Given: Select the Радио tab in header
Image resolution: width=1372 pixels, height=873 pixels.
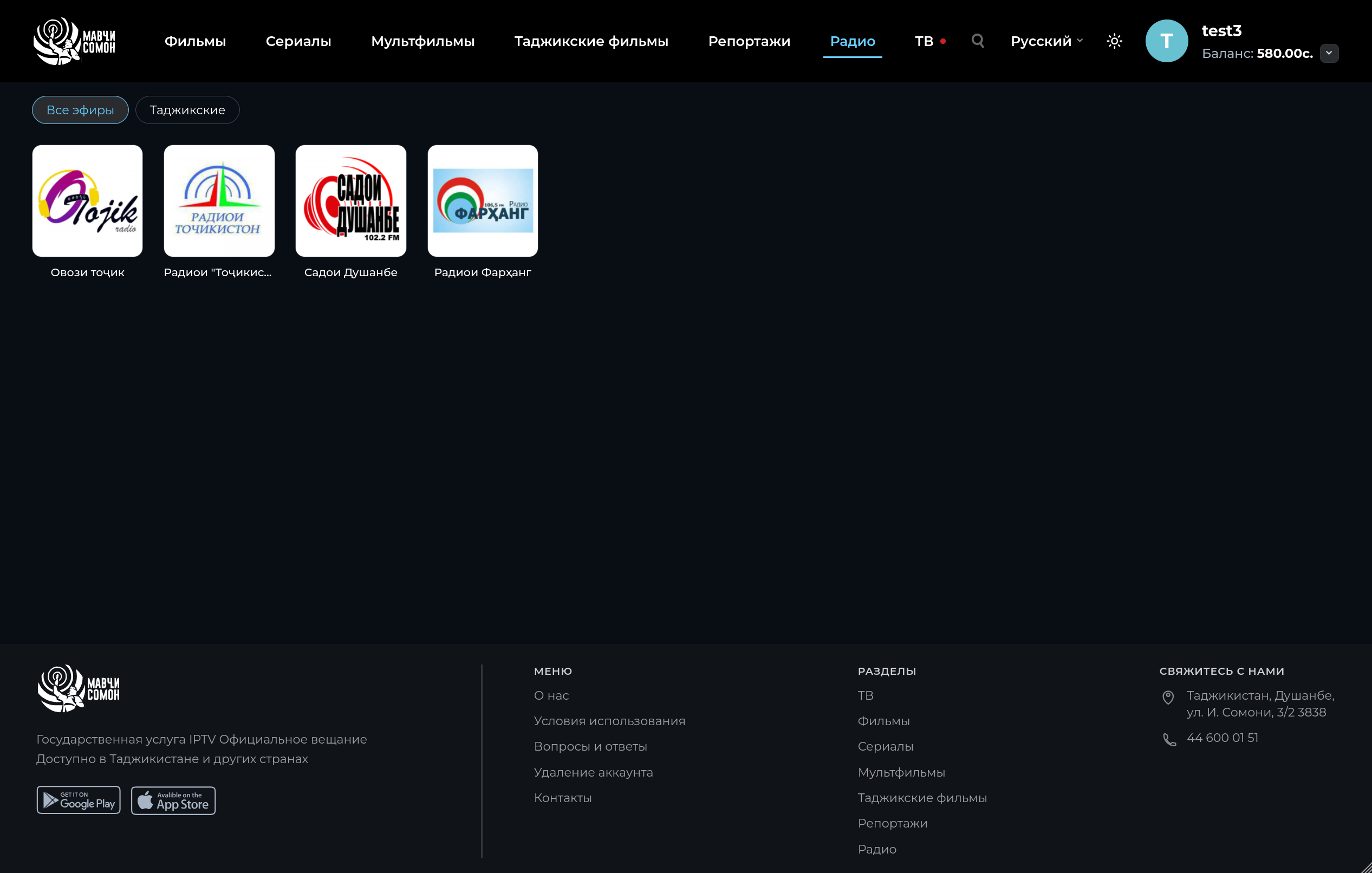Looking at the screenshot, I should [853, 41].
